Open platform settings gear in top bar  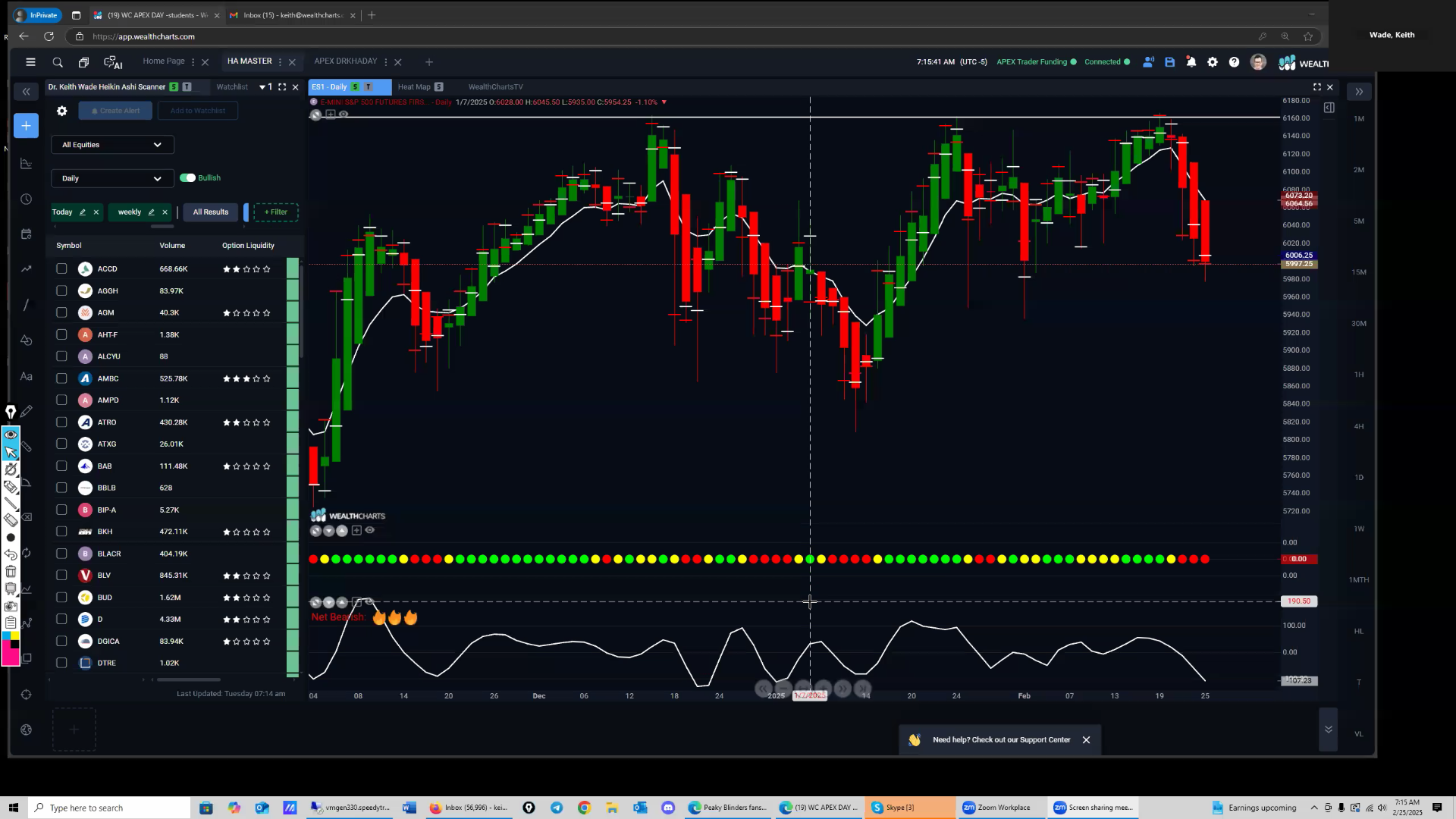point(1213,62)
